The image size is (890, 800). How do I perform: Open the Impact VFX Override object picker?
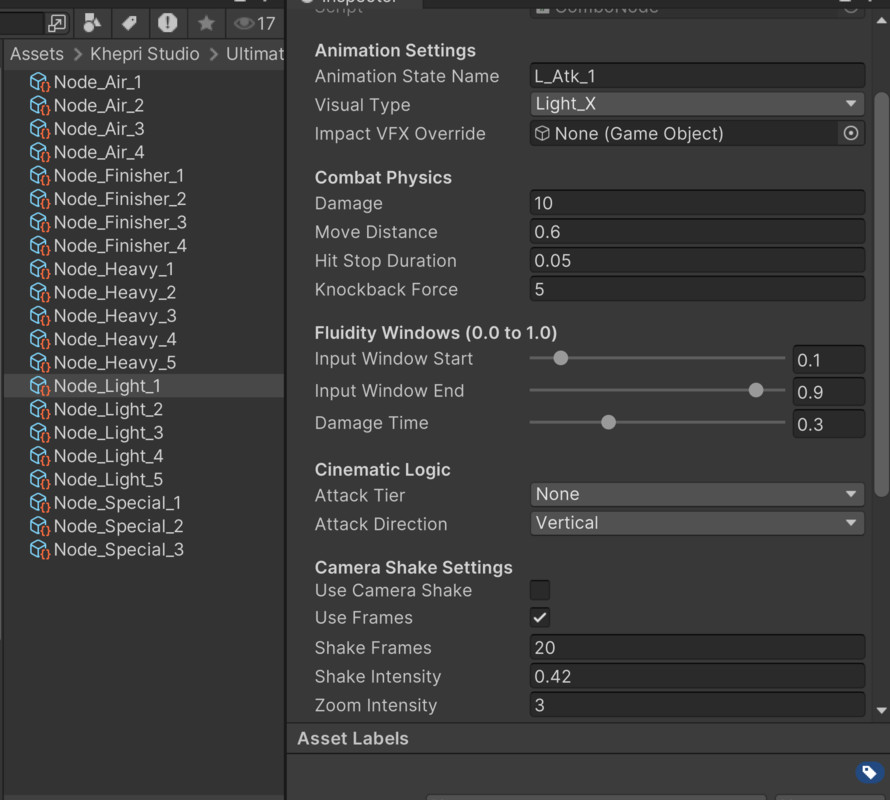[851, 133]
